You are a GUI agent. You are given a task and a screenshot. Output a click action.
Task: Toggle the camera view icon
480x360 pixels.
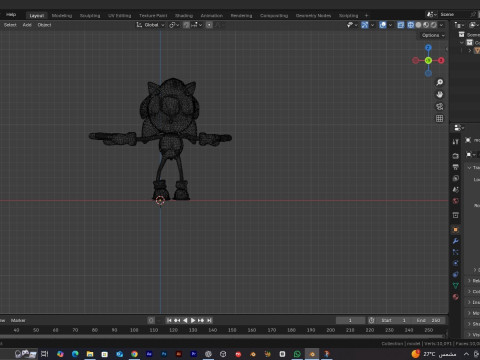pyautogui.click(x=440, y=107)
